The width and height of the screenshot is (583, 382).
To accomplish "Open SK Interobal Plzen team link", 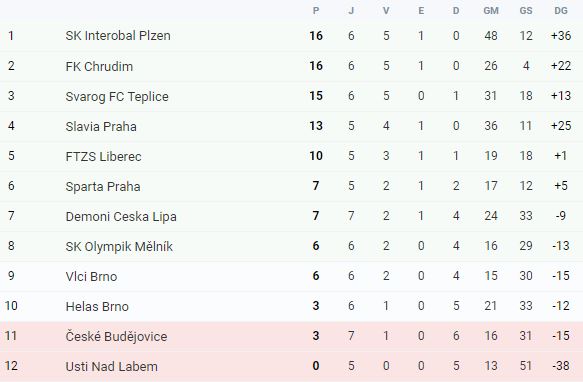I will click(x=118, y=36).
